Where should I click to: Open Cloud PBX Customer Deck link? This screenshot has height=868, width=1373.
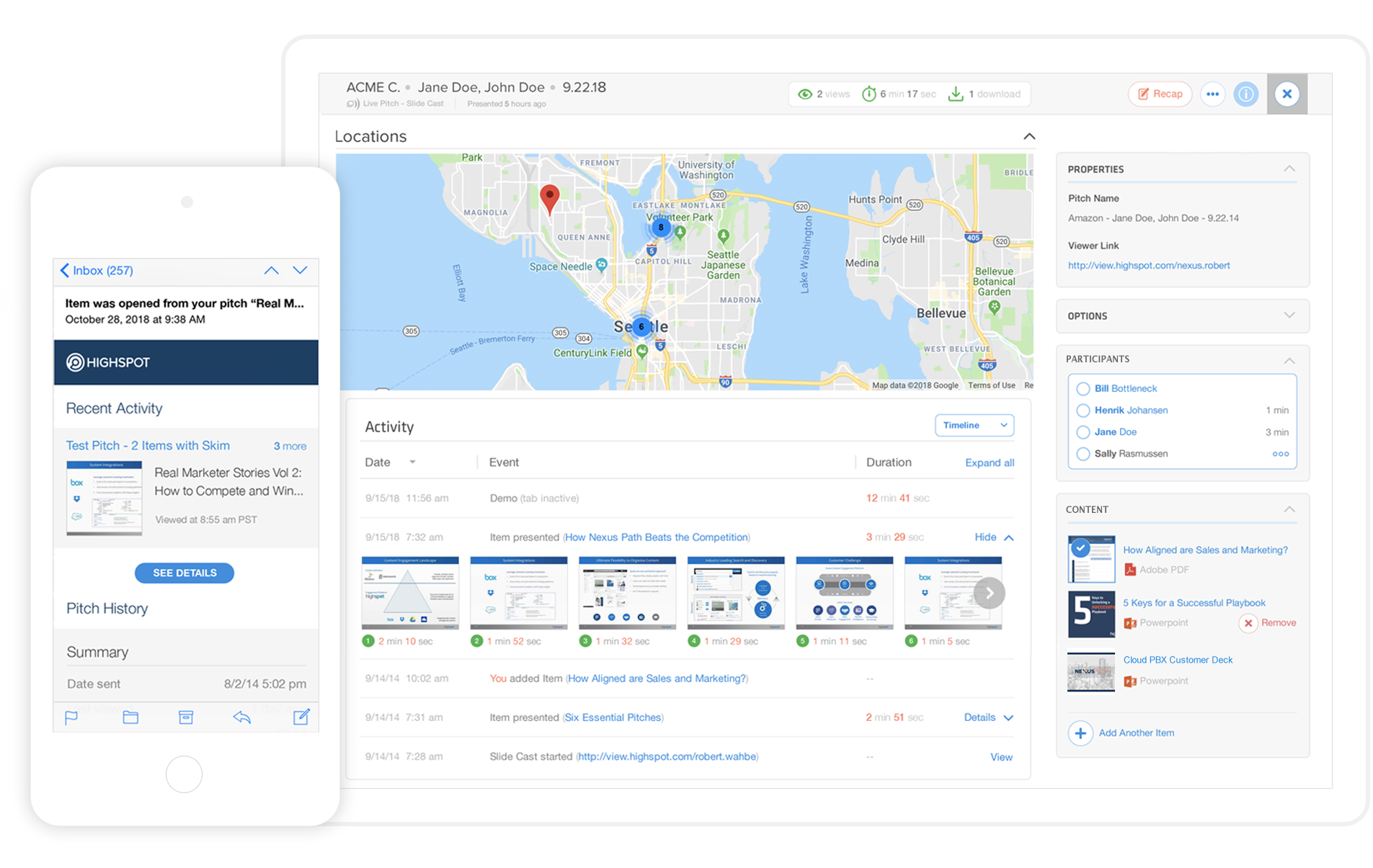point(1178,659)
